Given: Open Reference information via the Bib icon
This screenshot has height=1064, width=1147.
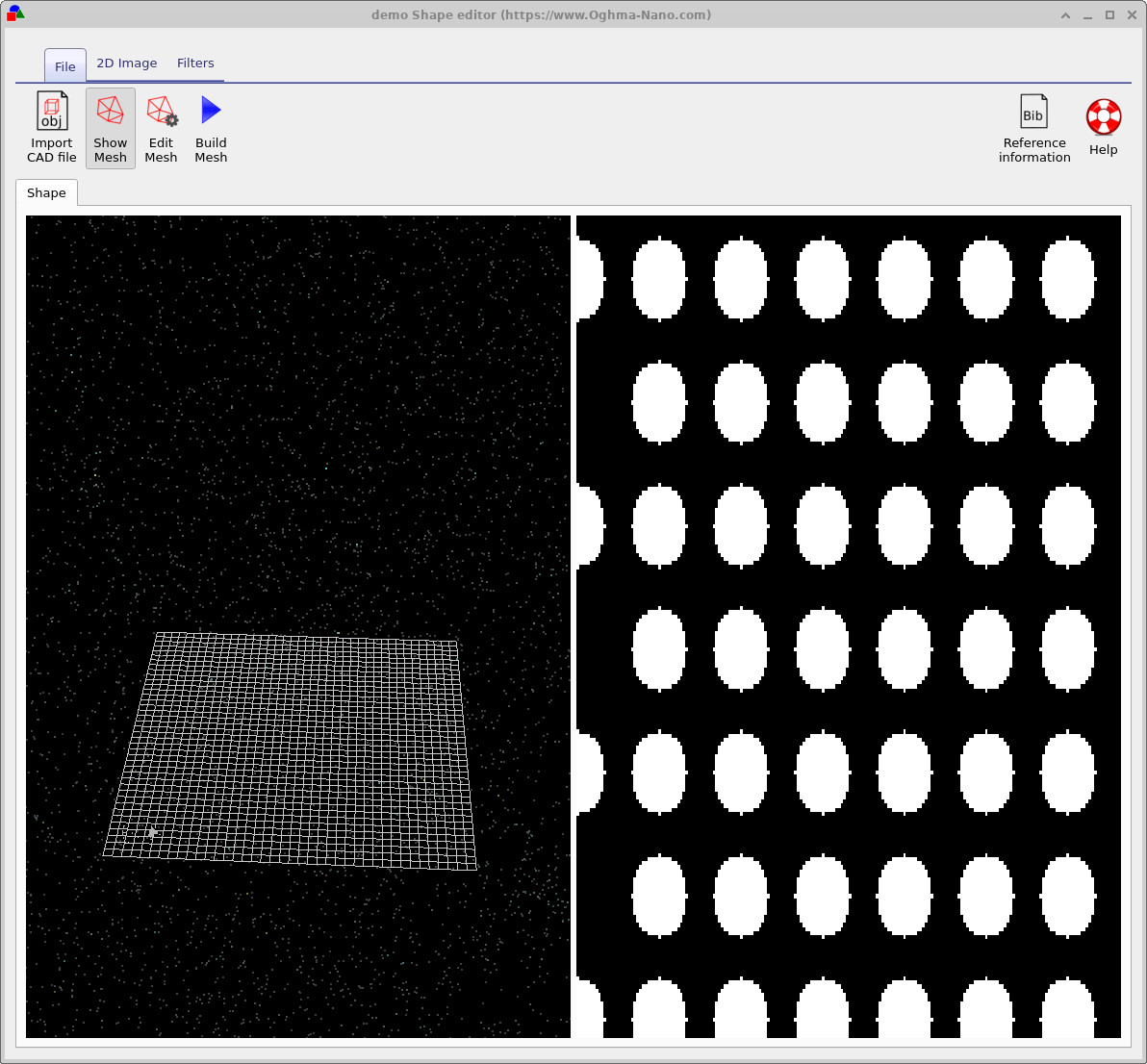Looking at the screenshot, I should pyautogui.click(x=1033, y=128).
